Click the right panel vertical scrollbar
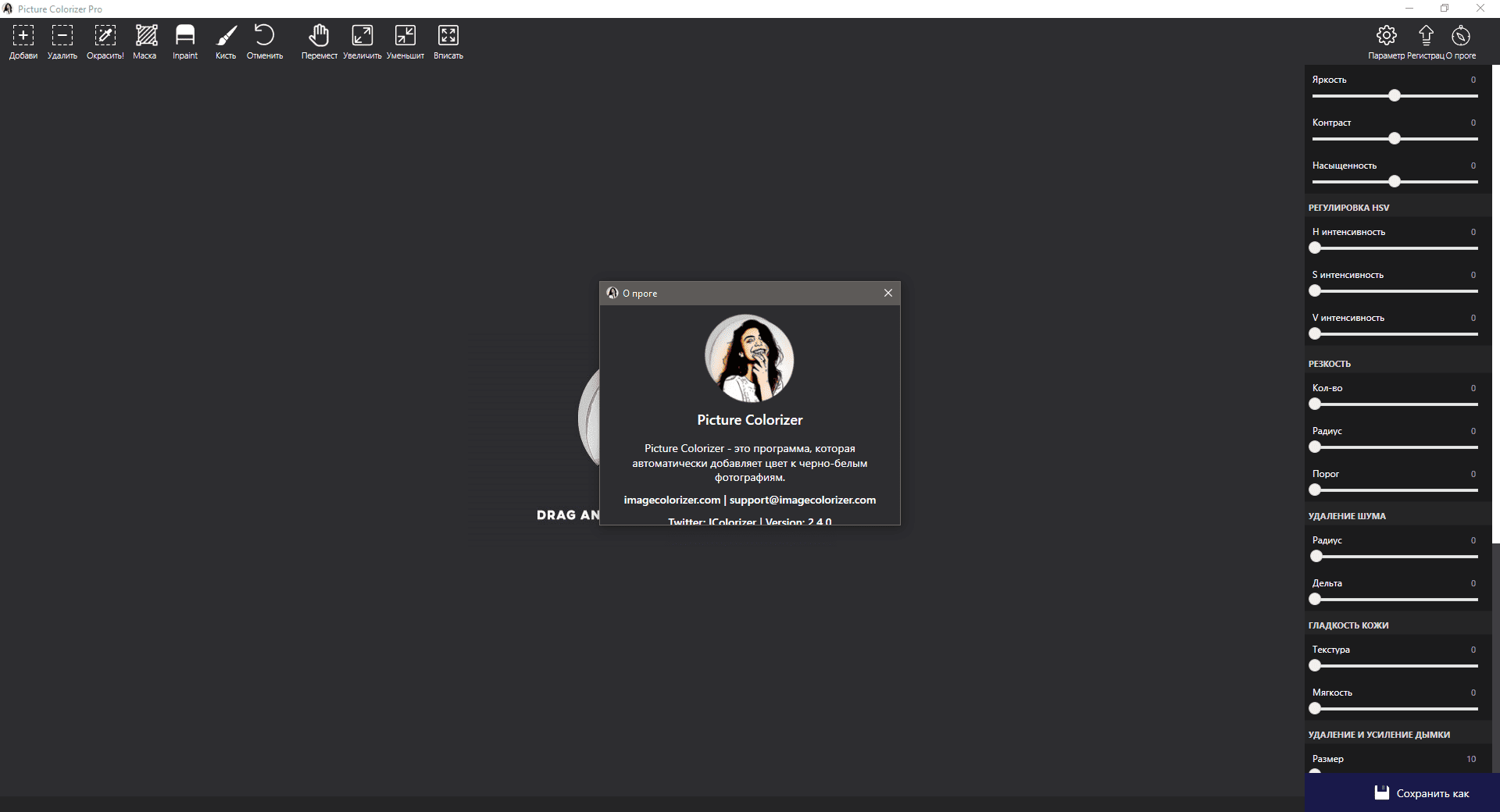The height and width of the screenshot is (812, 1500). point(1495,303)
